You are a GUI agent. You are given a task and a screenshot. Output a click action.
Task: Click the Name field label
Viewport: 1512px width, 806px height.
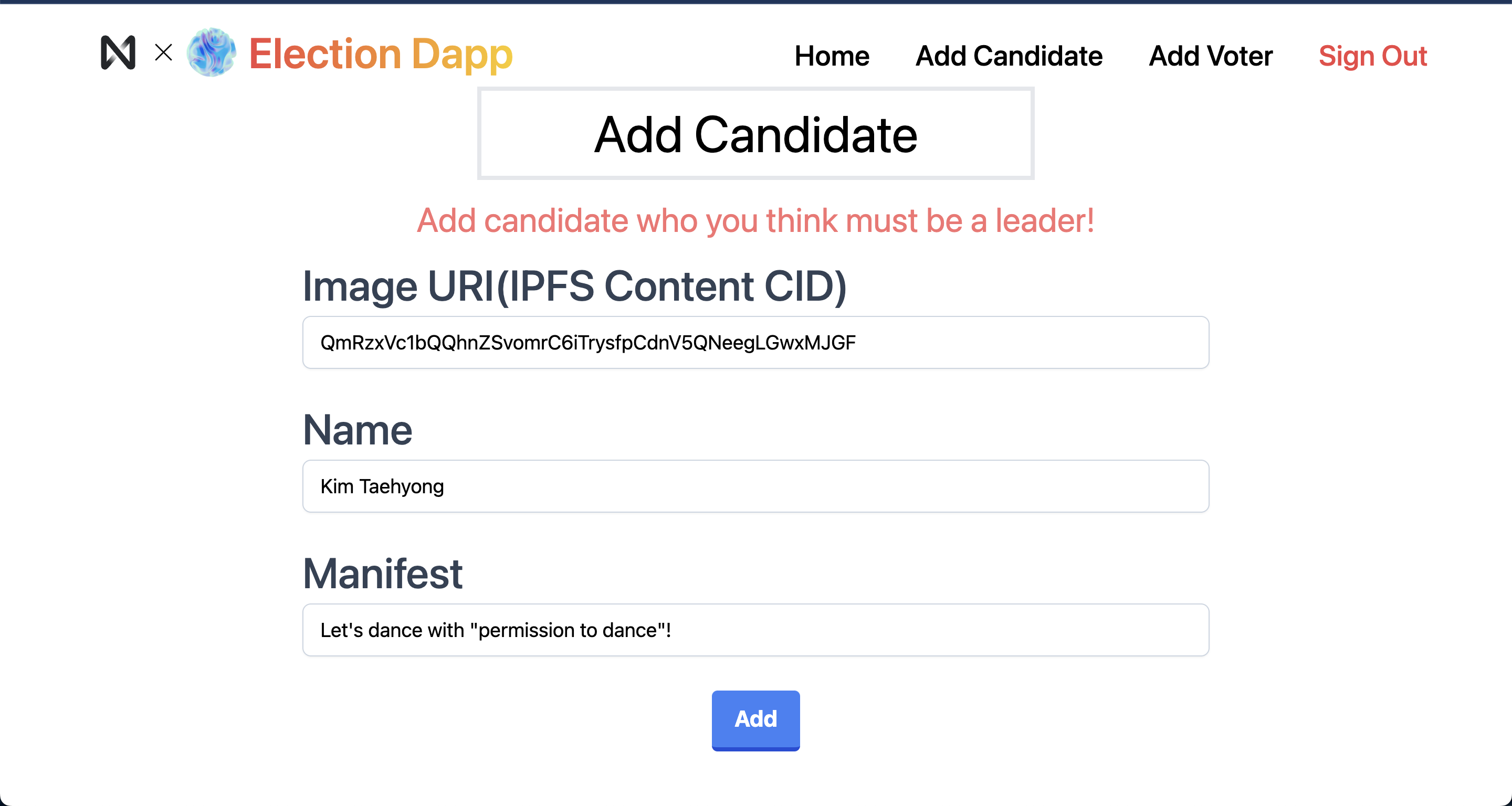click(x=358, y=429)
